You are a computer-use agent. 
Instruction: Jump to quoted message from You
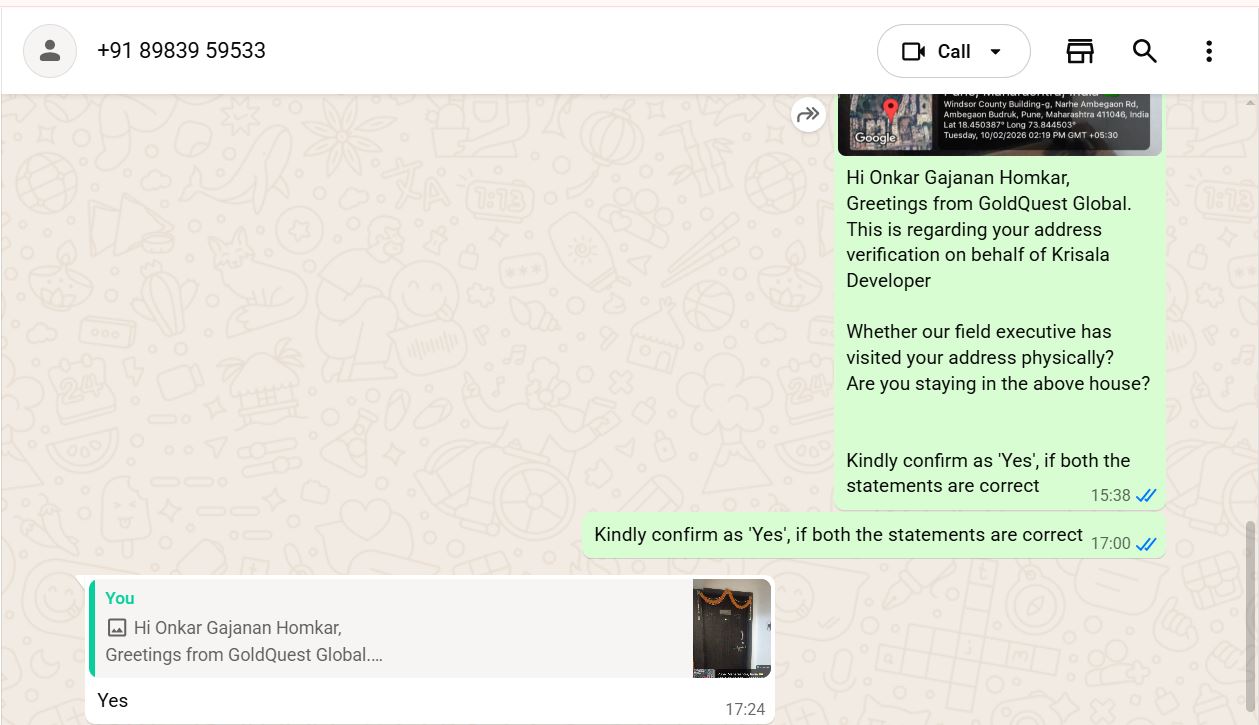click(430, 628)
